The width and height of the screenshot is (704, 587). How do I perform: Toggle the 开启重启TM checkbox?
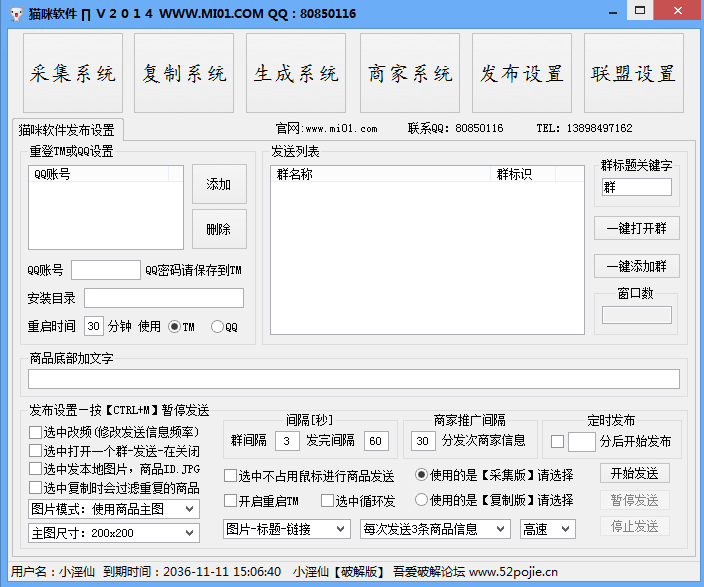coord(231,501)
